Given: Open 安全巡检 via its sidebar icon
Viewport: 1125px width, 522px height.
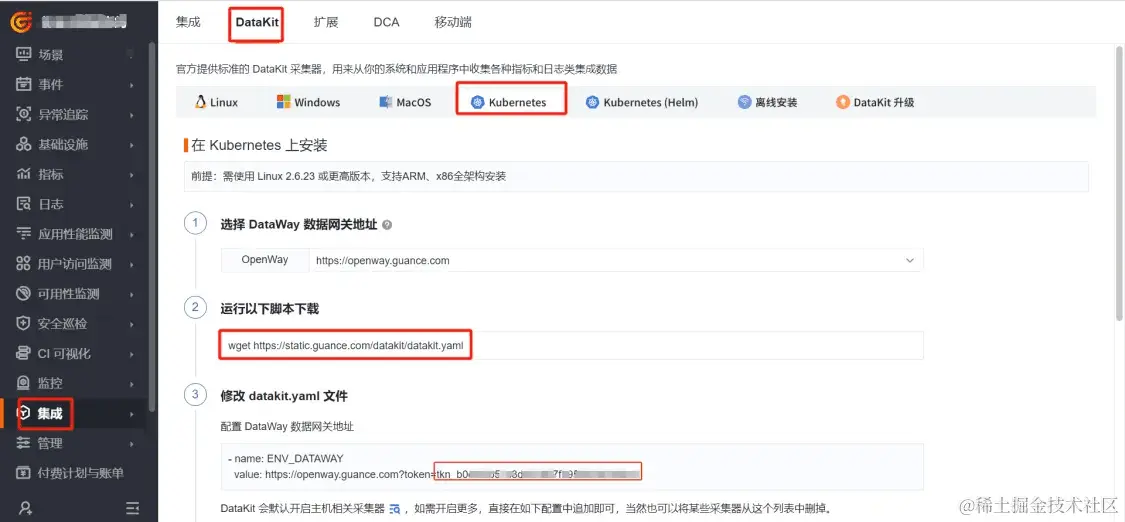Looking at the screenshot, I should click(x=24, y=324).
